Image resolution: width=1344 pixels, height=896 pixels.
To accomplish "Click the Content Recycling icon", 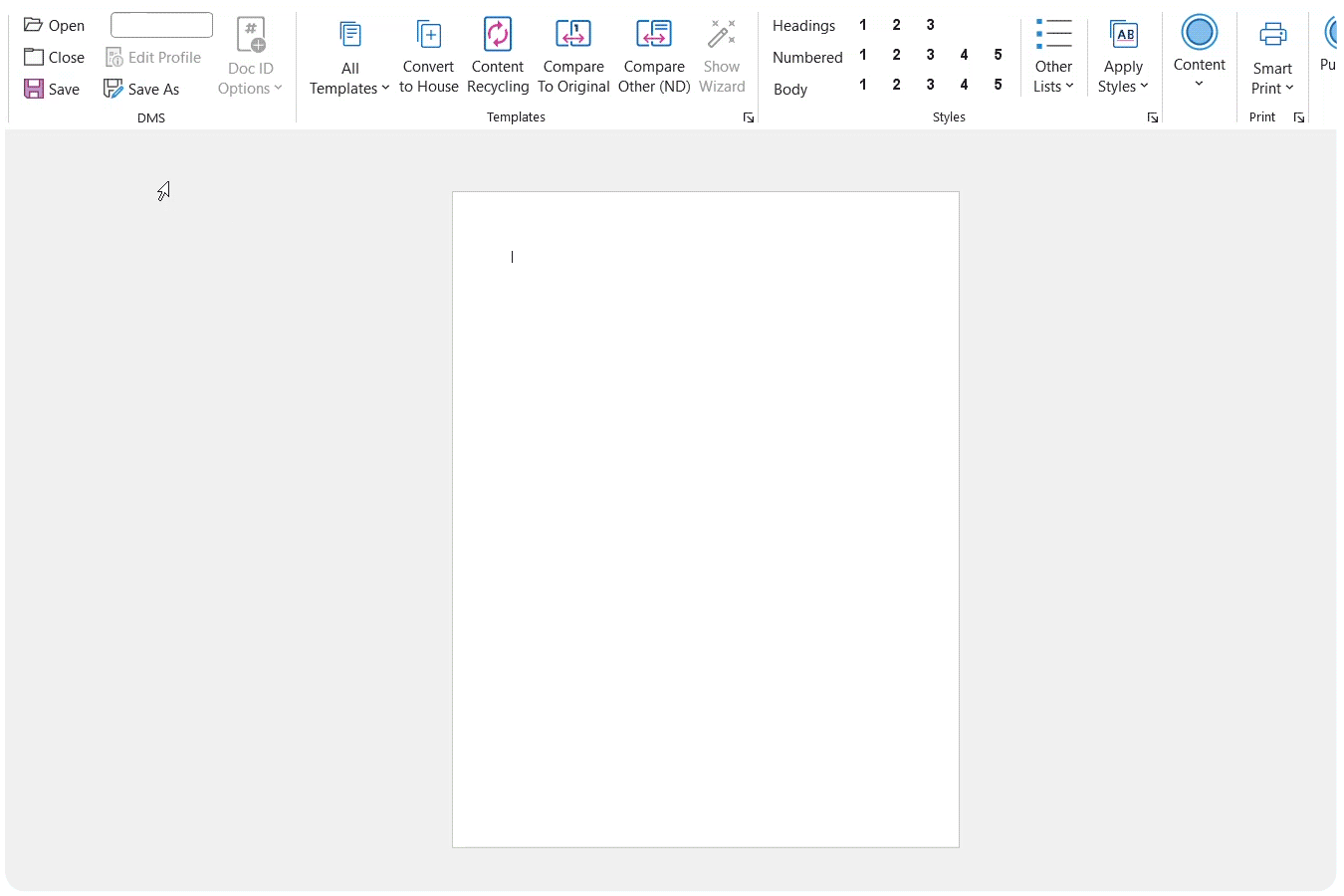I will point(498,35).
